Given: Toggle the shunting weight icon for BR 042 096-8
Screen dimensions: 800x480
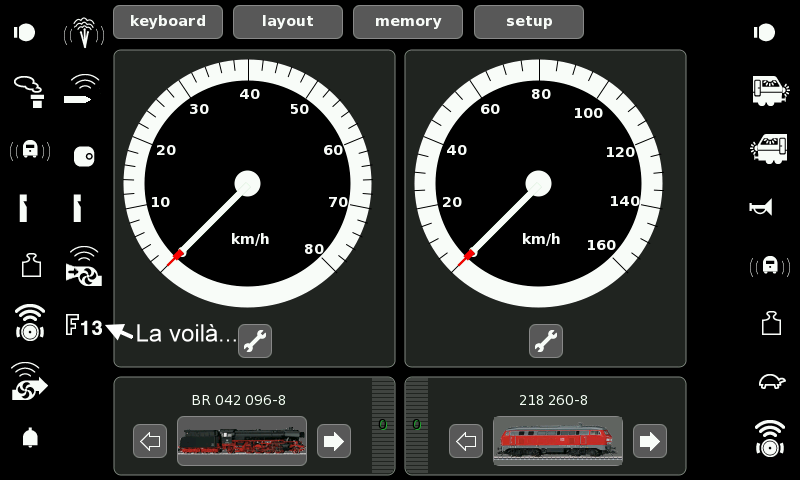Looking at the screenshot, I should (31, 265).
